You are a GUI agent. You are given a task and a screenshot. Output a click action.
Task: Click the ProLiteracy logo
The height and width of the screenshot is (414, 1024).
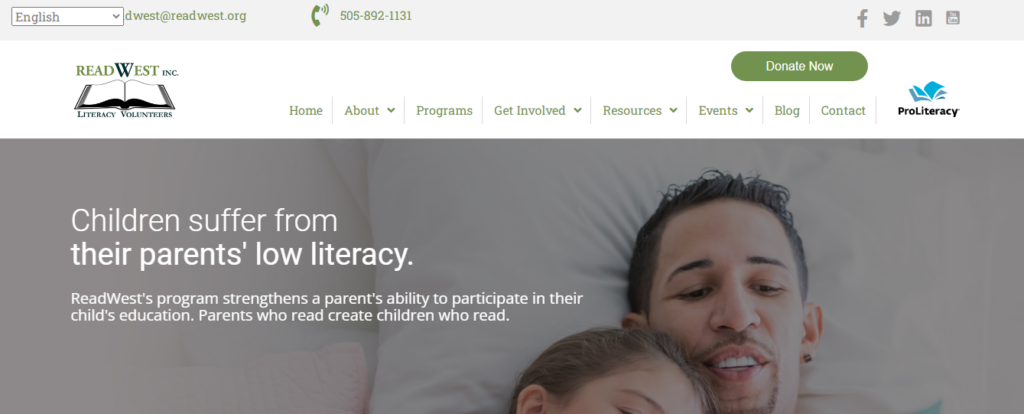[928, 99]
